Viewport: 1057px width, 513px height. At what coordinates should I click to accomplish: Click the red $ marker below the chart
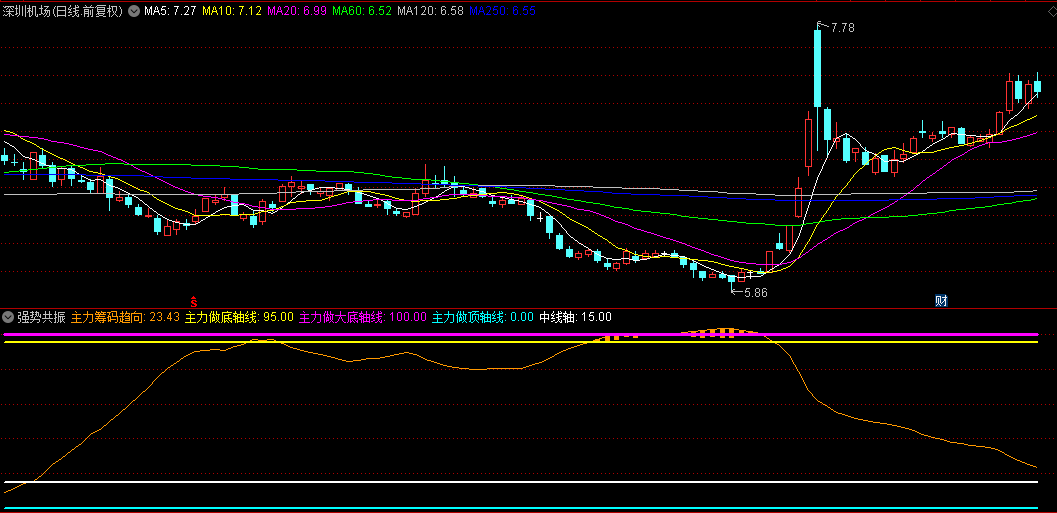(194, 300)
